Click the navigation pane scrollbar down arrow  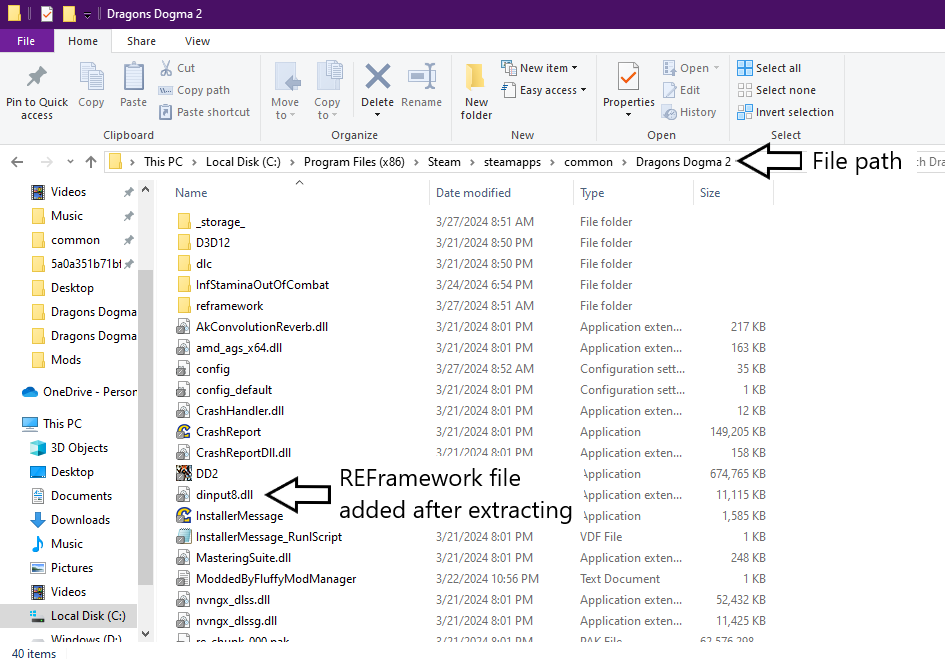(145, 633)
